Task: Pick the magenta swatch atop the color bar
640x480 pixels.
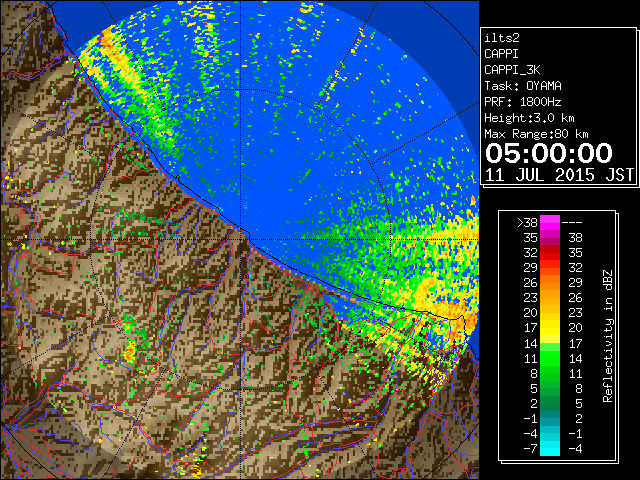Action: coord(550,223)
